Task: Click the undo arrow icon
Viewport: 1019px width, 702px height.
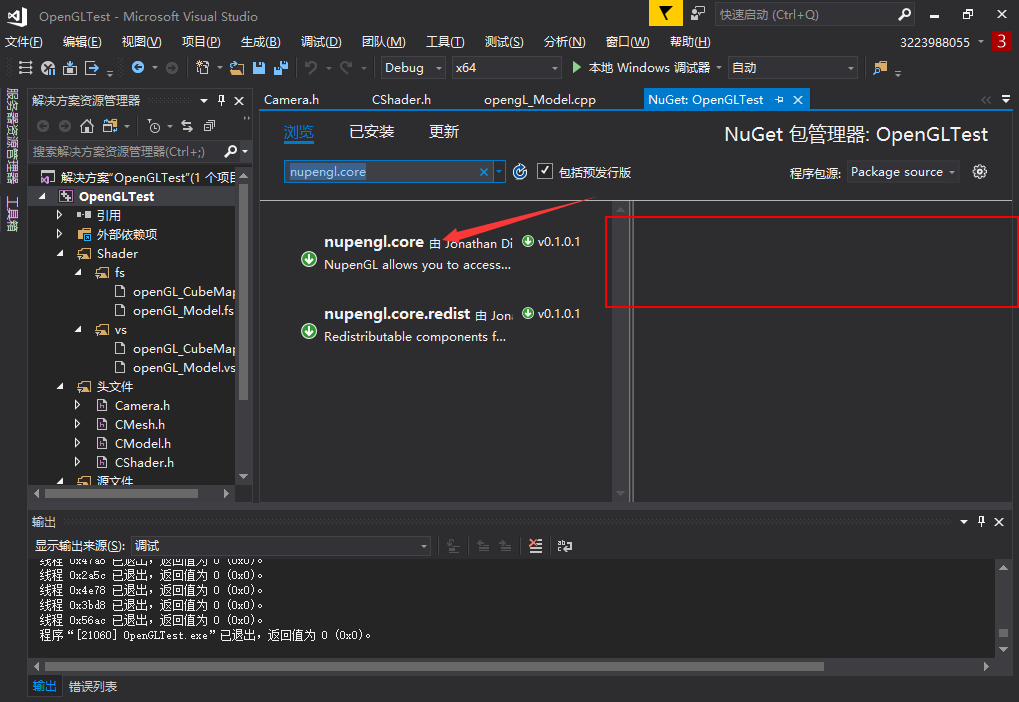Action: 311,68
